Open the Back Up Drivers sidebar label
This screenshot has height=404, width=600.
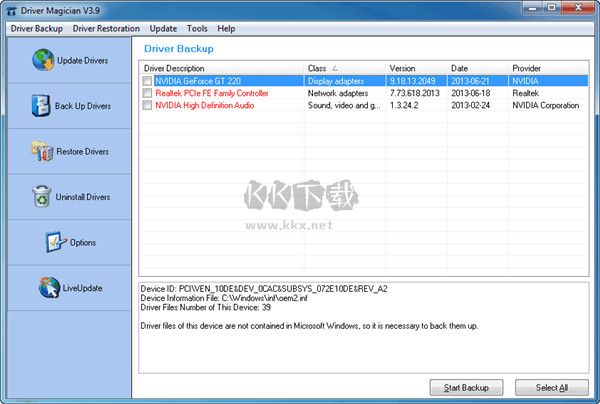click(x=83, y=106)
